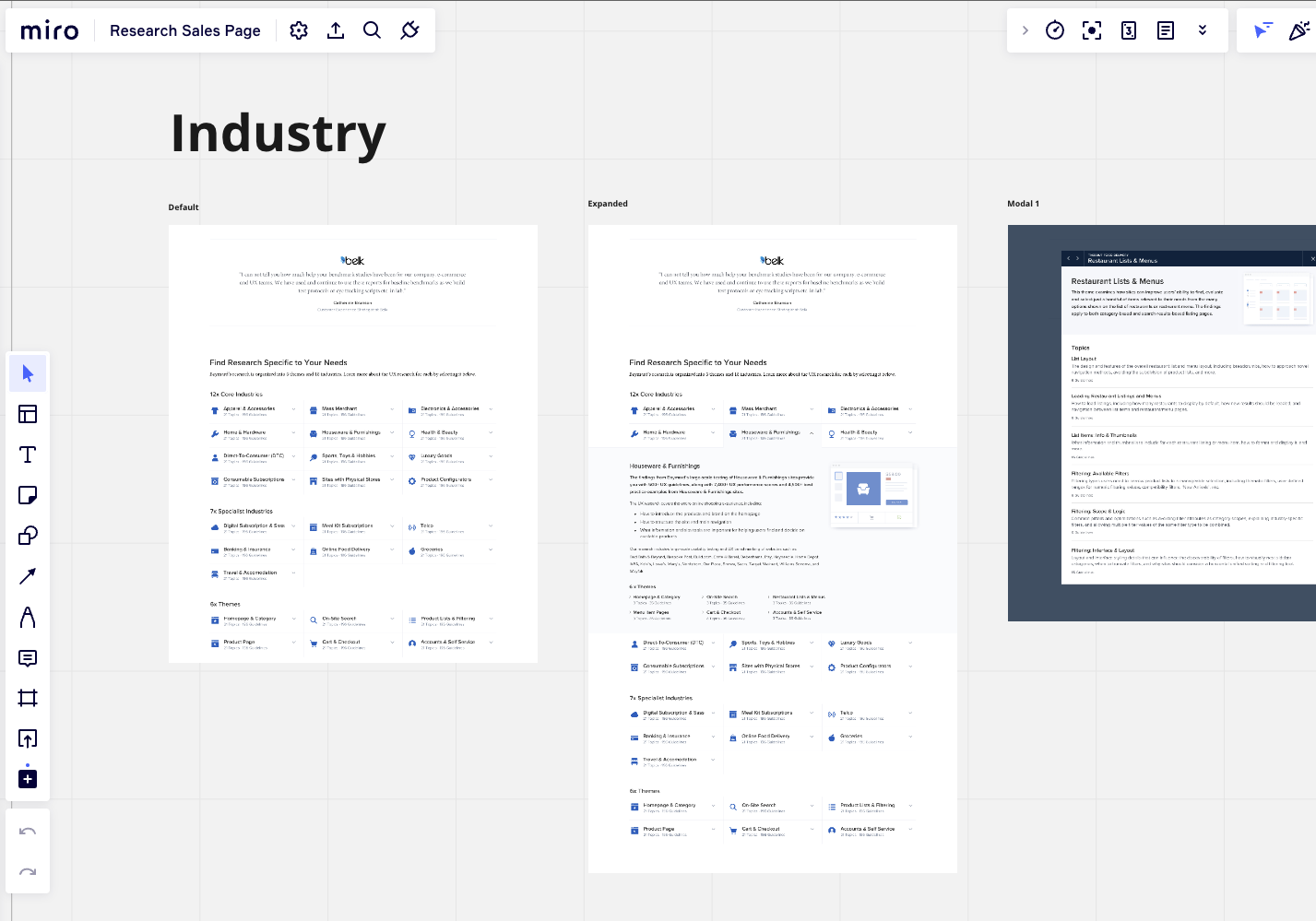
Task: Click the belk logo in Default frame
Action: click(x=352, y=261)
